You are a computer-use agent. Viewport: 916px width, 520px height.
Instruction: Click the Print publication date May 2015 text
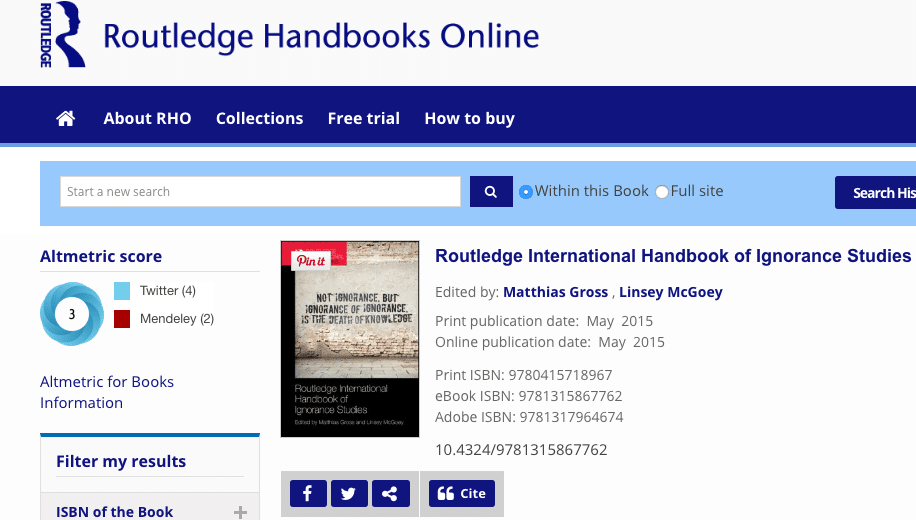click(x=544, y=321)
